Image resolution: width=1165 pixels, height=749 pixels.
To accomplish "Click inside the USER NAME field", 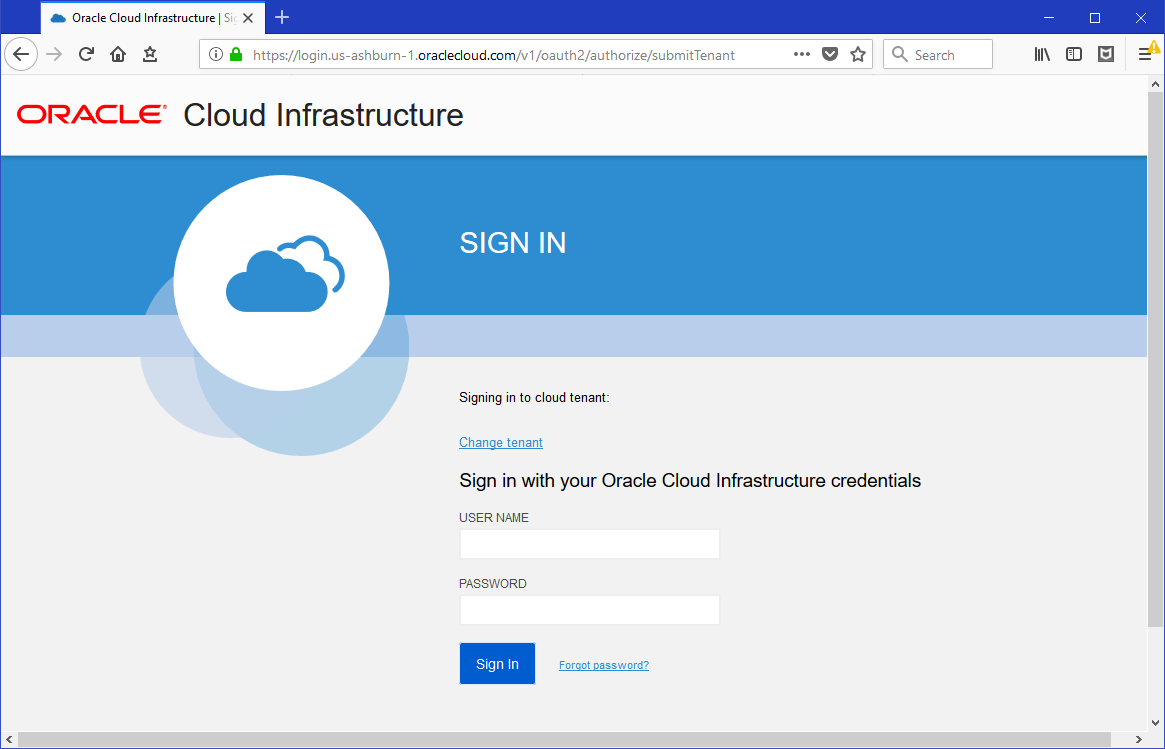I will pyautogui.click(x=588, y=544).
